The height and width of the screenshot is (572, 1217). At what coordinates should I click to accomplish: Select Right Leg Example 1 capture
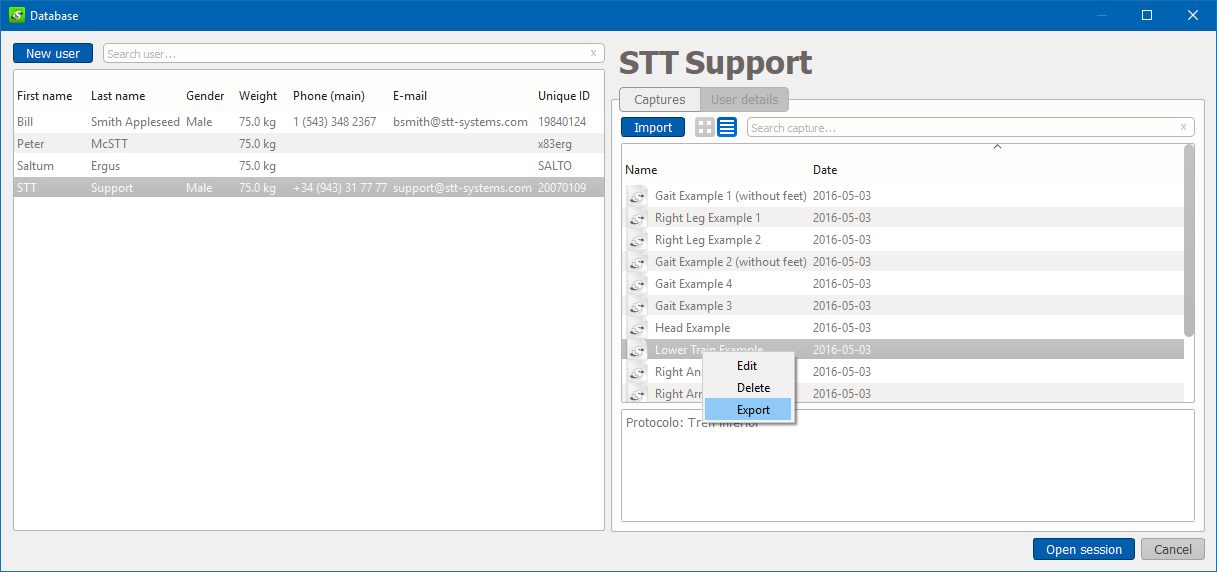point(903,218)
